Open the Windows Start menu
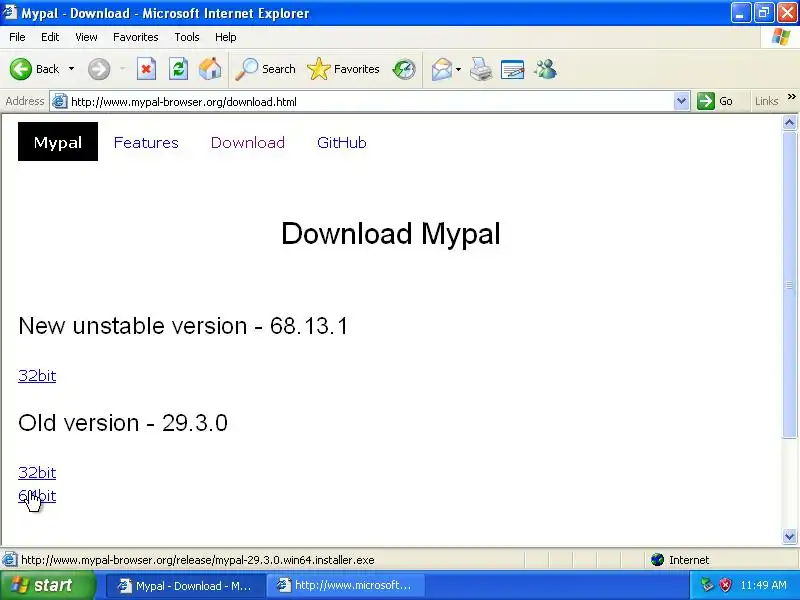 point(47,585)
